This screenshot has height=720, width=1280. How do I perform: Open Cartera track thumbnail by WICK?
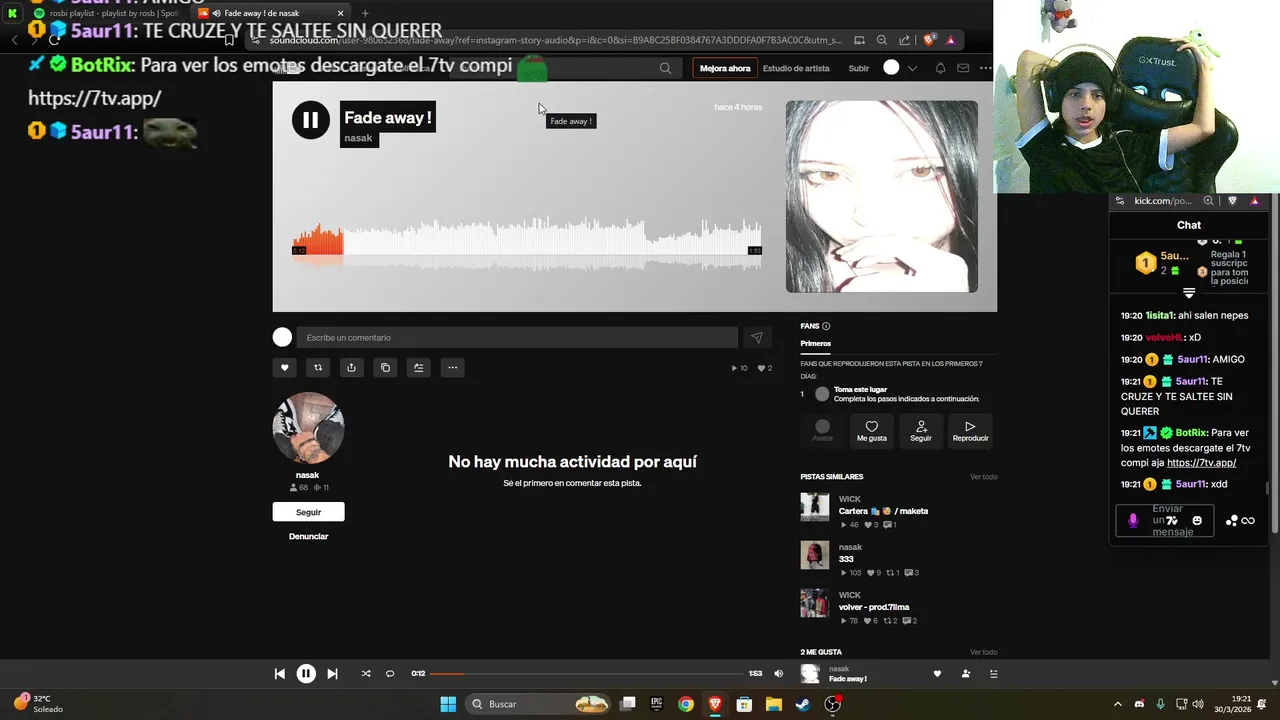[815, 507]
